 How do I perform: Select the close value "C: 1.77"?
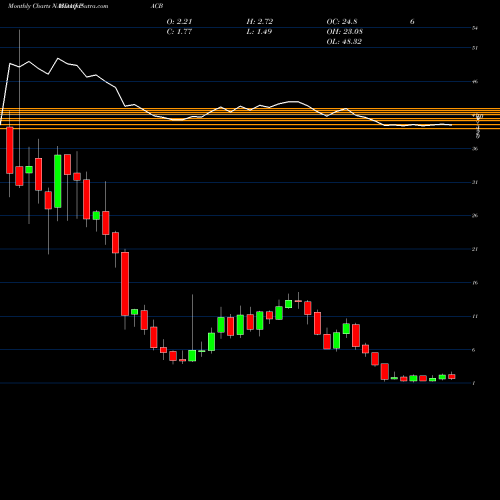pos(179,32)
